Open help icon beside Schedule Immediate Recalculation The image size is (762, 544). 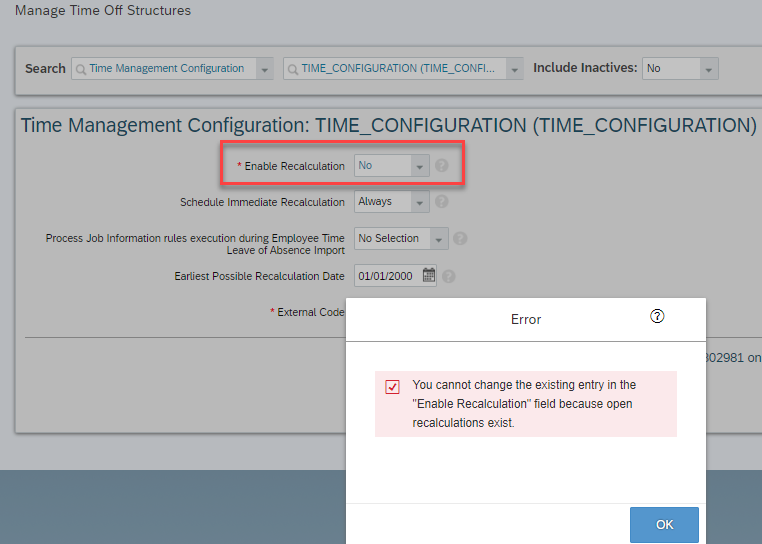[441, 202]
